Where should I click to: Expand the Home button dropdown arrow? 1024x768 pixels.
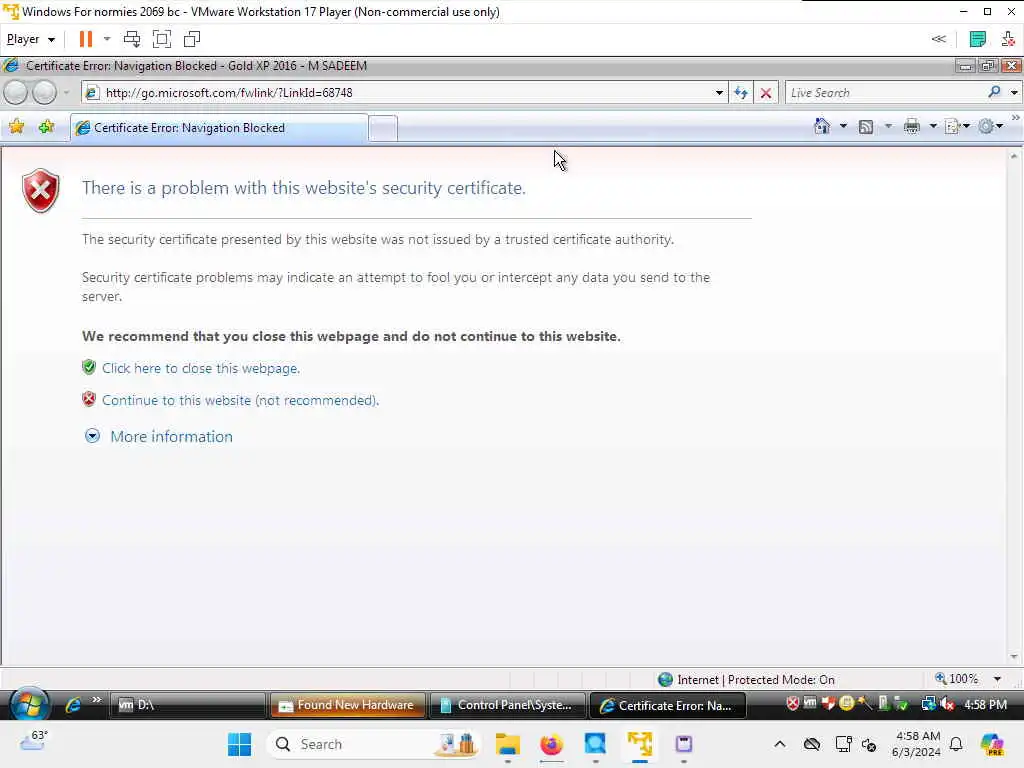coord(843,127)
